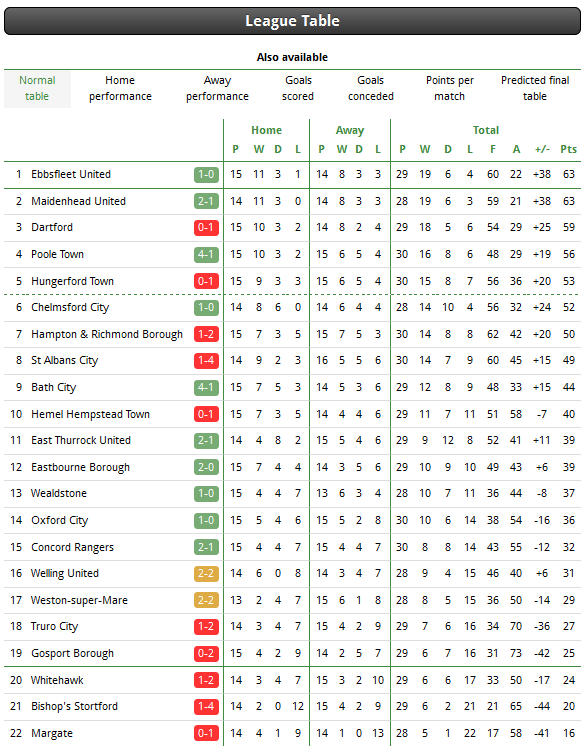
Task: Select the Goals scored tab
Action: tap(298, 88)
